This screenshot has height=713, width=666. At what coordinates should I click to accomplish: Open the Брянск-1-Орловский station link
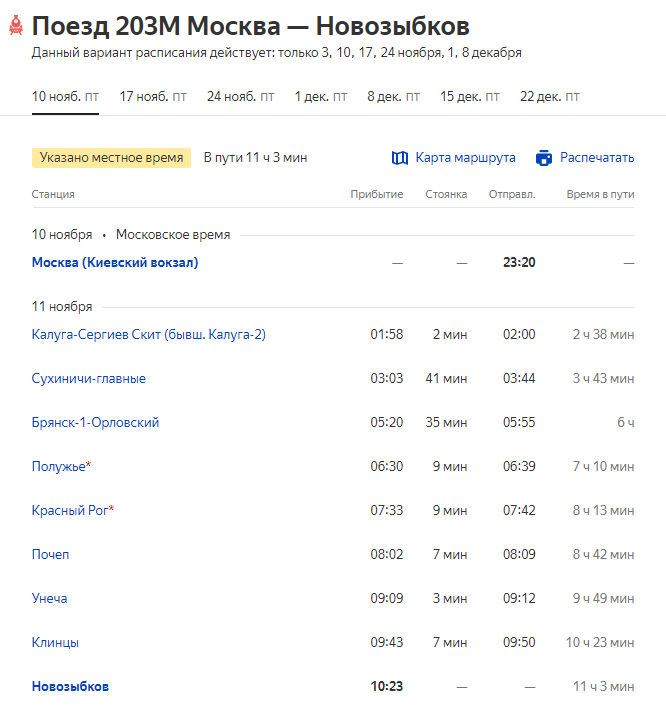[95, 422]
